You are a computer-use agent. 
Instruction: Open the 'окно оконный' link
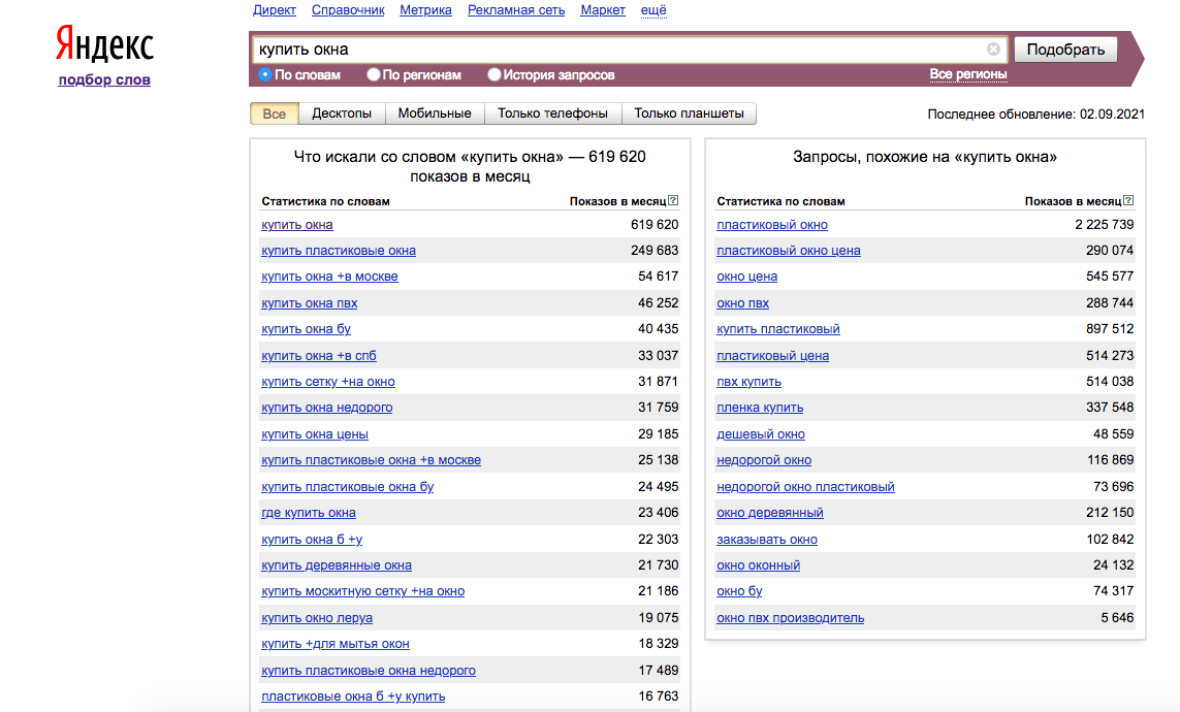[x=759, y=565]
